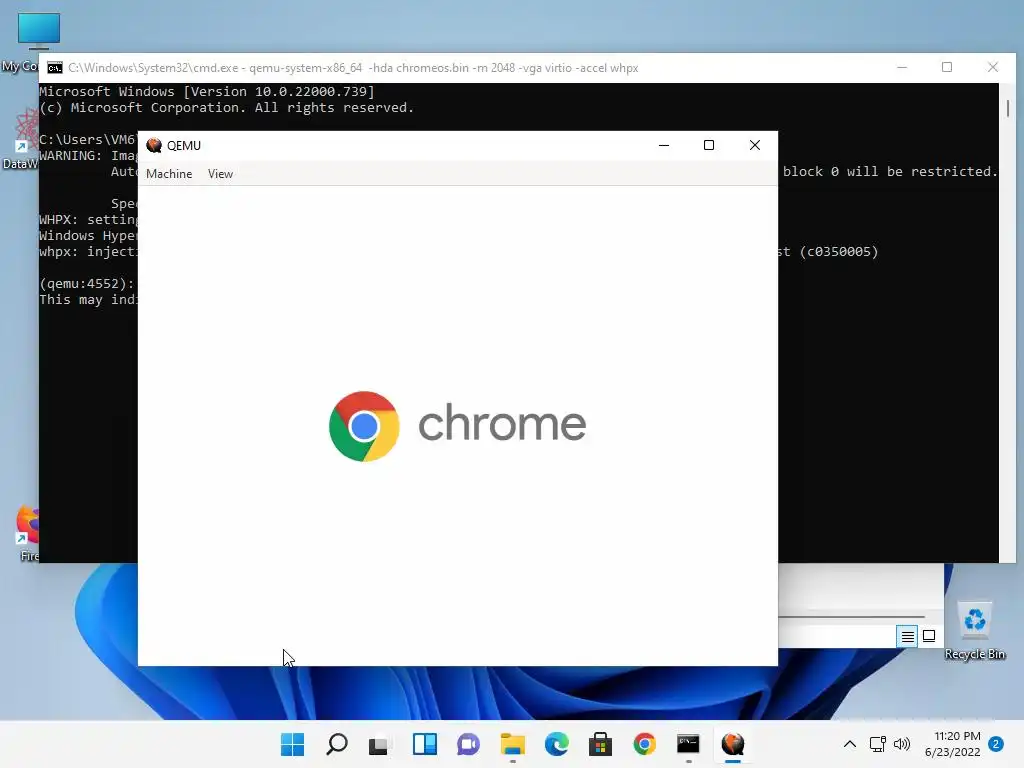Click the volume speaker tray icon
Viewport: 1024px width, 768px height.
click(x=902, y=744)
